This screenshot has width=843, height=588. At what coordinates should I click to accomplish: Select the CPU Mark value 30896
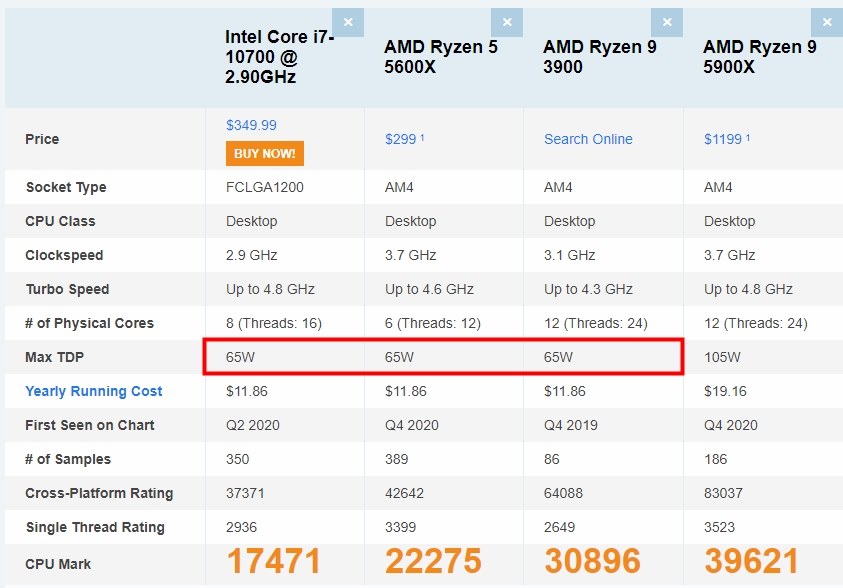(x=592, y=561)
